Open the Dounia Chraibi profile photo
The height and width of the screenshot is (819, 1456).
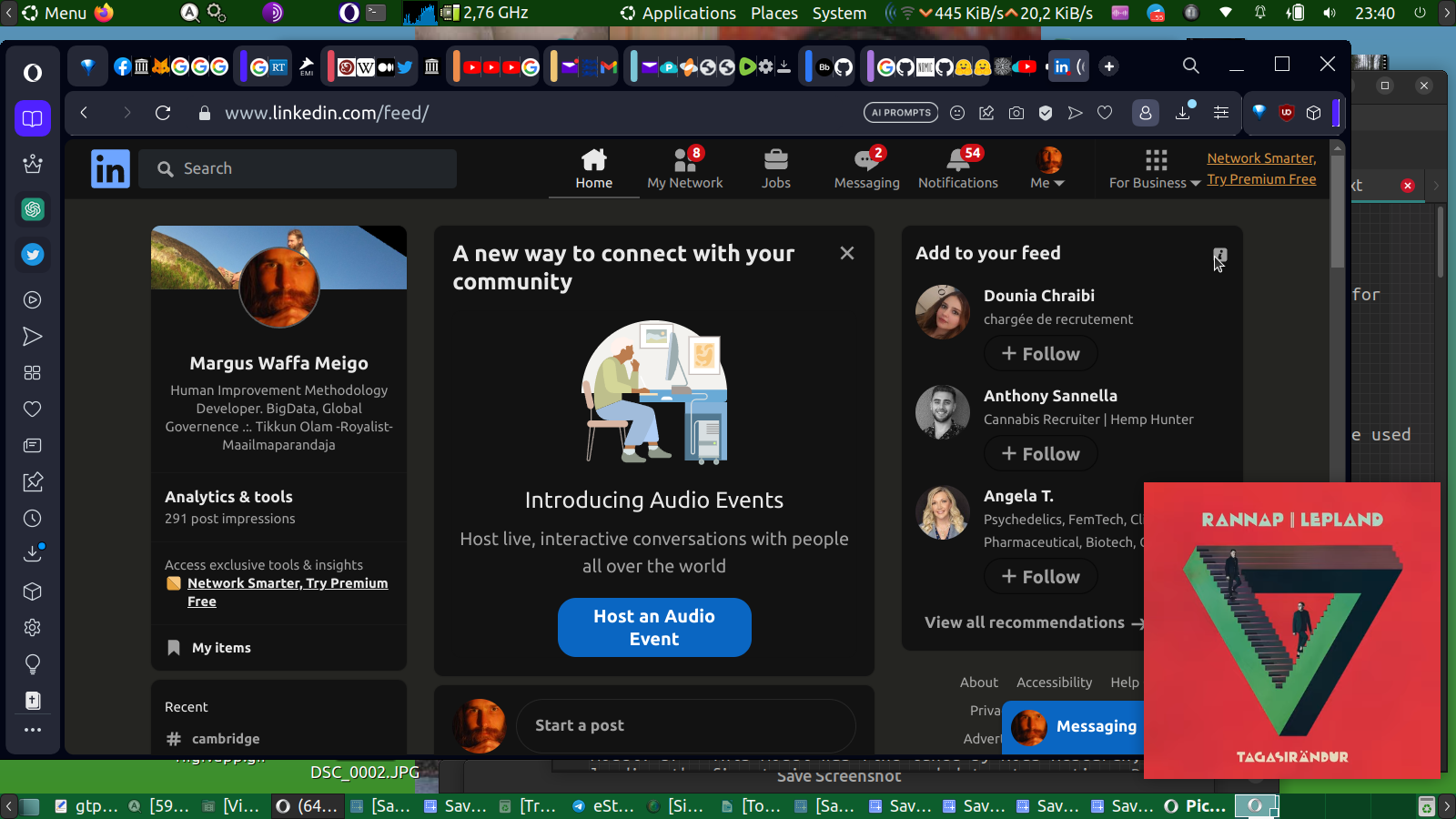click(943, 312)
